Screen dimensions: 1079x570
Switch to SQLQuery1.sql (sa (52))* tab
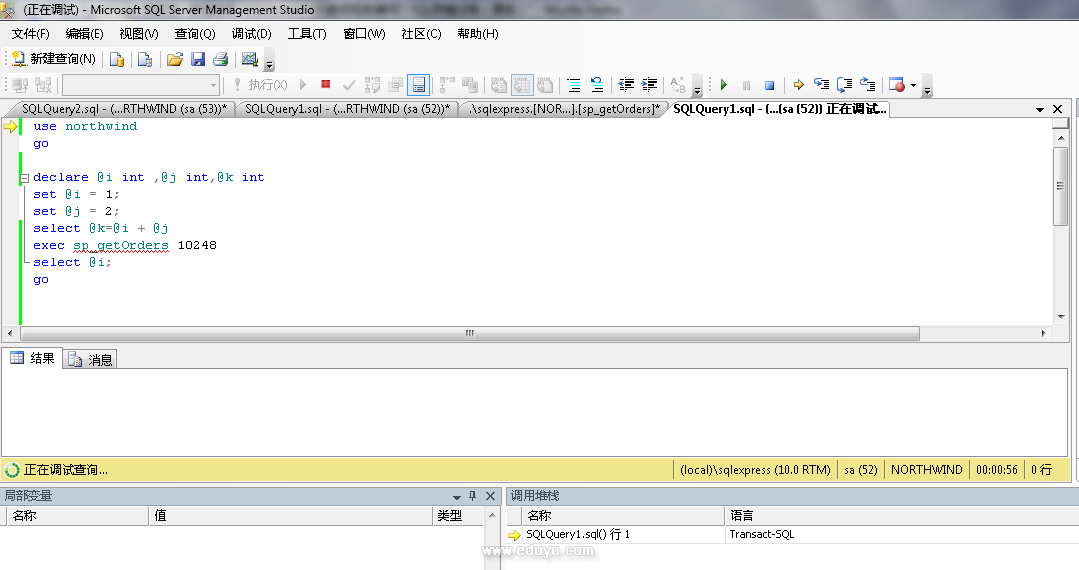click(348, 109)
